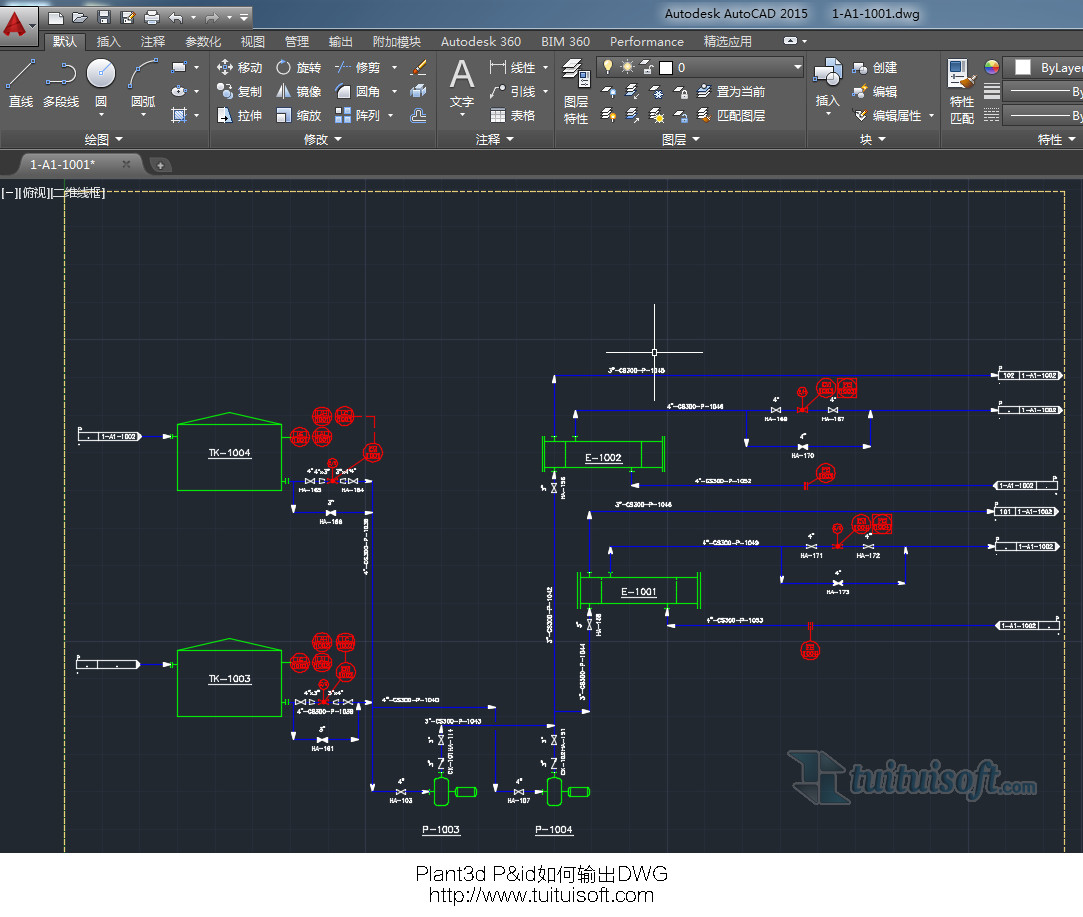Select the Mirror (镜像) tool
This screenshot has height=917, width=1083.
(298, 91)
